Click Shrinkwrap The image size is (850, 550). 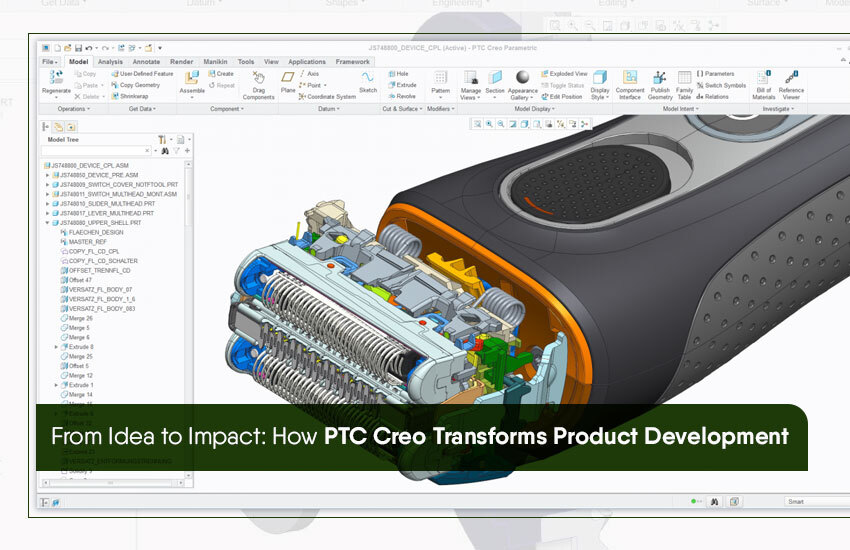click(130, 96)
